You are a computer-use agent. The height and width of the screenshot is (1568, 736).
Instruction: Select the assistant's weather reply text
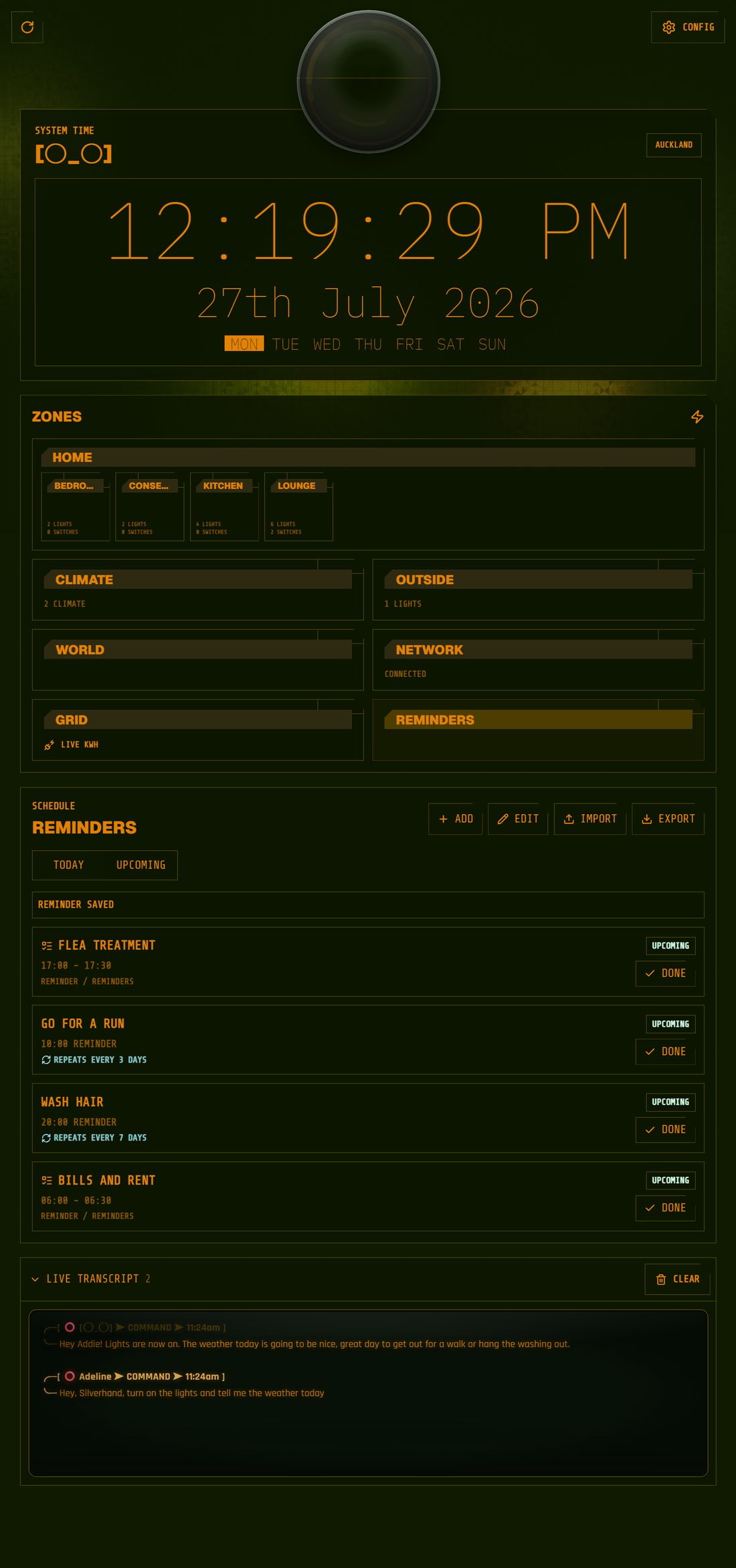pyautogui.click(x=314, y=1344)
